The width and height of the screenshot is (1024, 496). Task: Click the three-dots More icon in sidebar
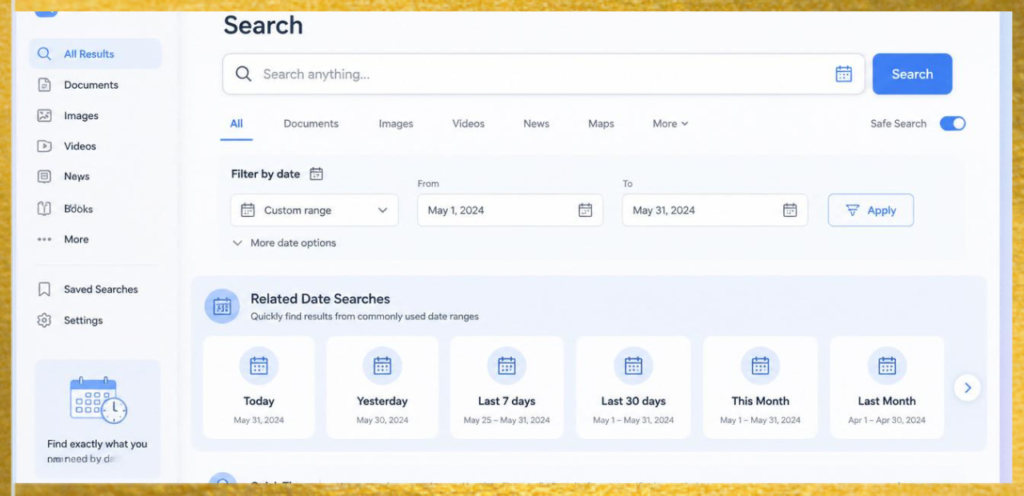44,240
